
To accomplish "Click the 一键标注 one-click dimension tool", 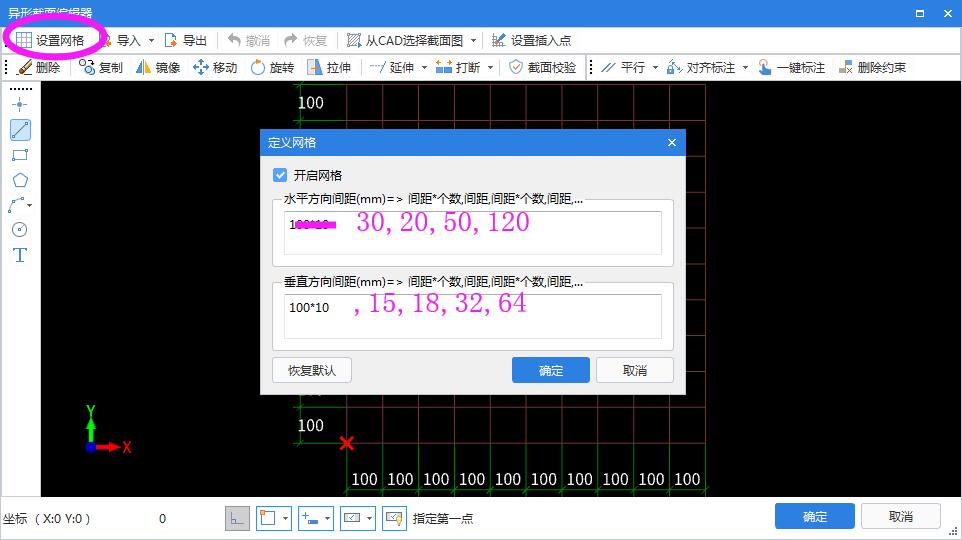I will pyautogui.click(x=791, y=68).
